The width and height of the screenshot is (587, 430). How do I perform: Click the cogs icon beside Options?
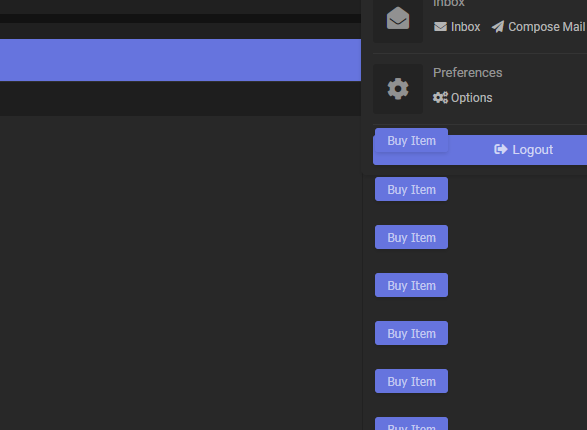coord(440,98)
